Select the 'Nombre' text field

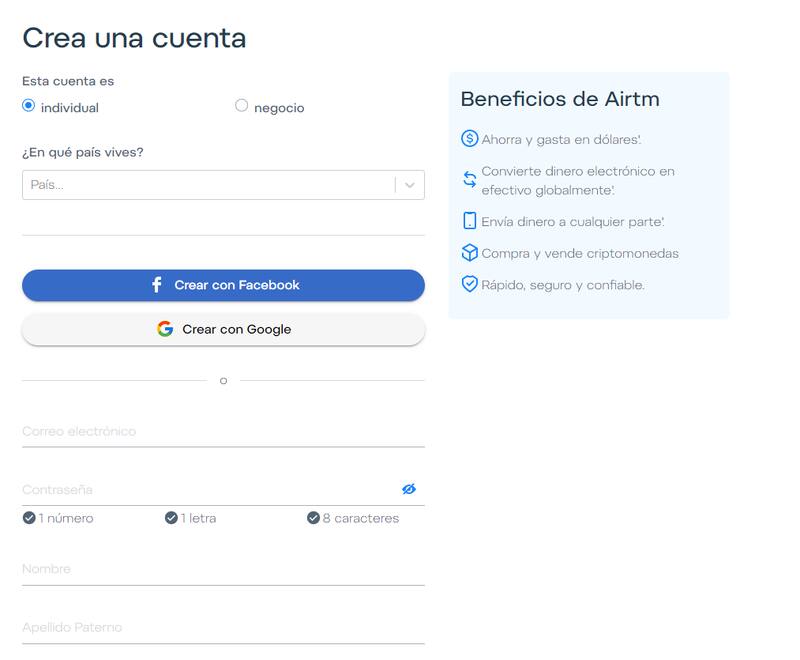[223, 569]
